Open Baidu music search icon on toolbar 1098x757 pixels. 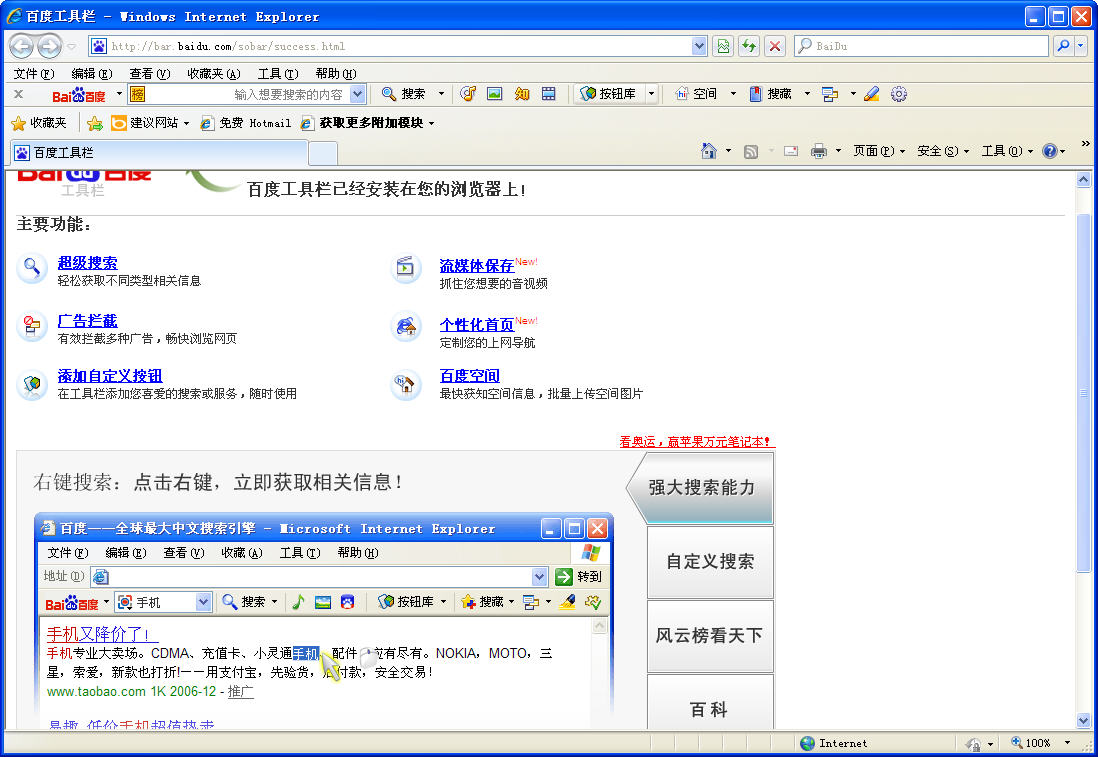click(x=468, y=94)
